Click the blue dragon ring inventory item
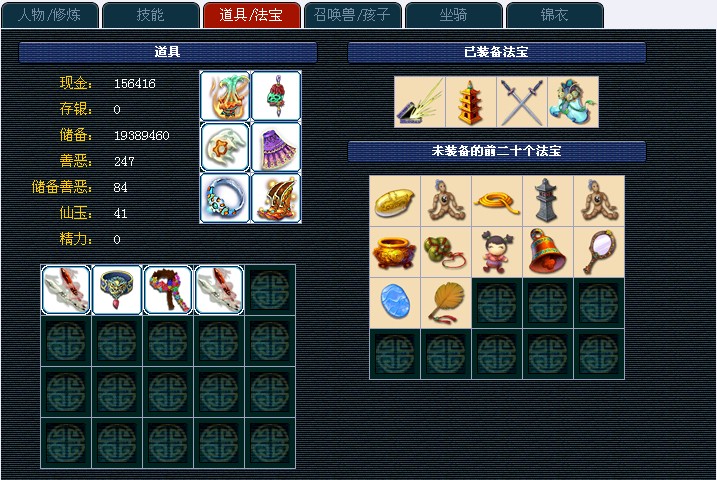This screenshot has height=480, width=717. tap(117, 290)
